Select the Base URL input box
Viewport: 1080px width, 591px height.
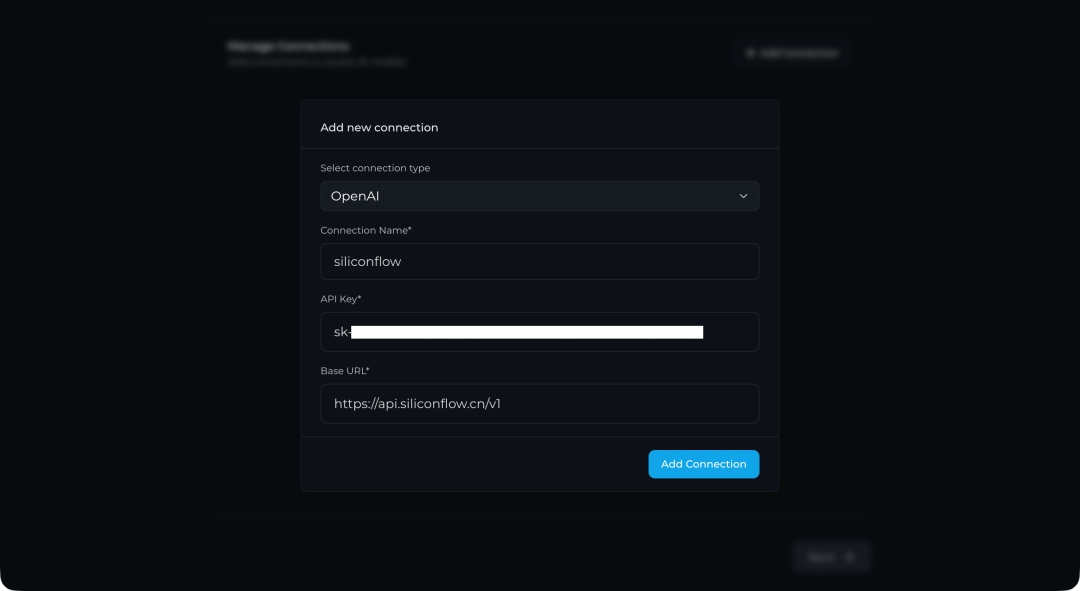[x=539, y=404]
